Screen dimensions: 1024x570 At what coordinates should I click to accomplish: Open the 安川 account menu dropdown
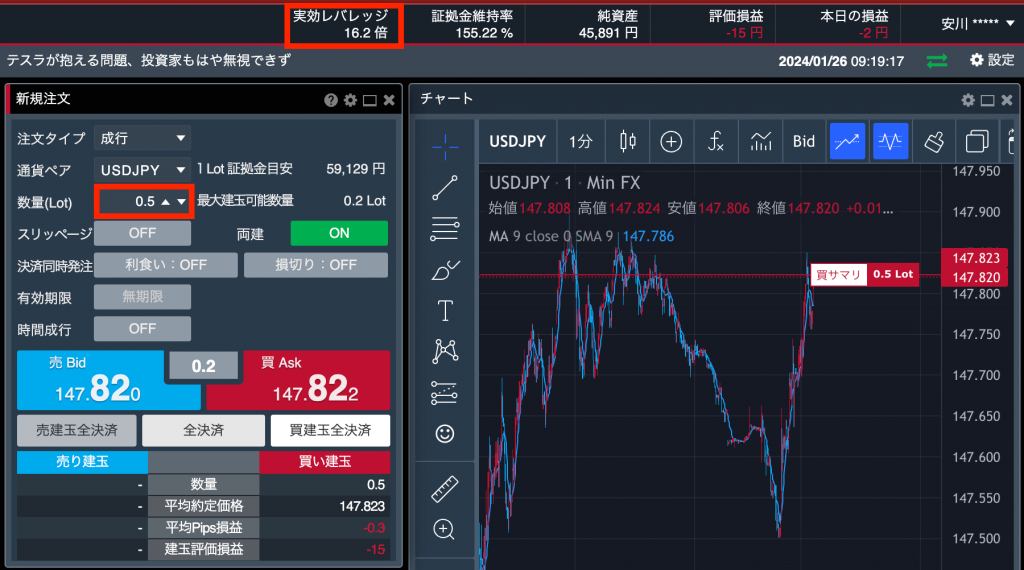[x=977, y=23]
